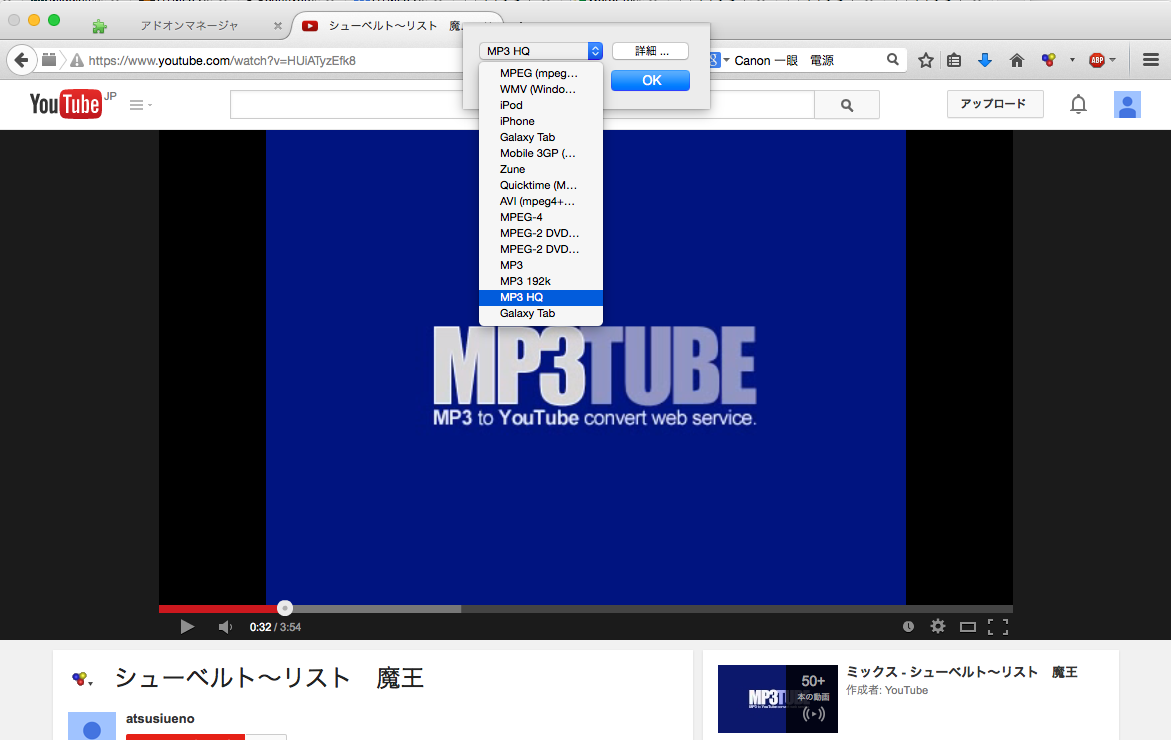Screen dimensions: 1171x740
Task: Click the YouTube search button
Action: pyautogui.click(x=847, y=105)
